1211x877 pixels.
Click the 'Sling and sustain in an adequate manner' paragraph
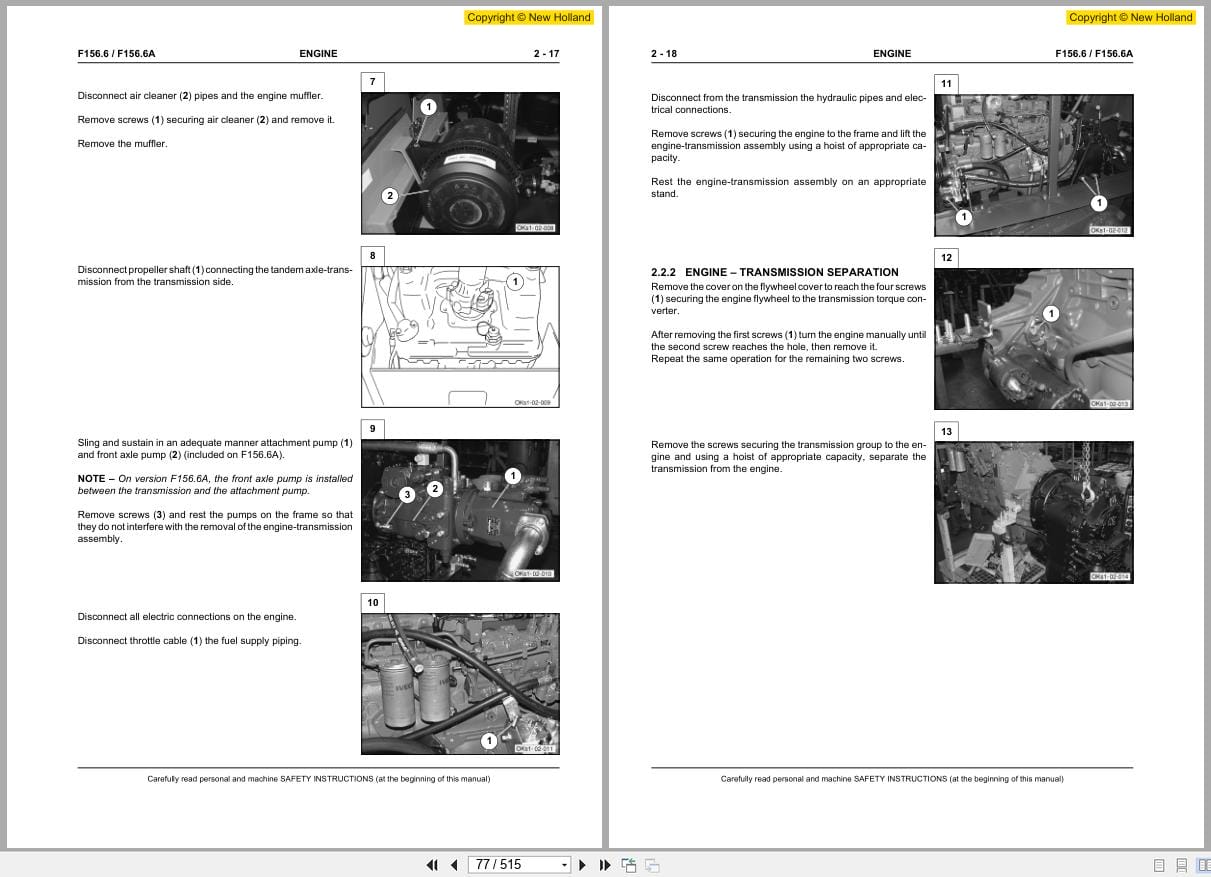pos(215,449)
